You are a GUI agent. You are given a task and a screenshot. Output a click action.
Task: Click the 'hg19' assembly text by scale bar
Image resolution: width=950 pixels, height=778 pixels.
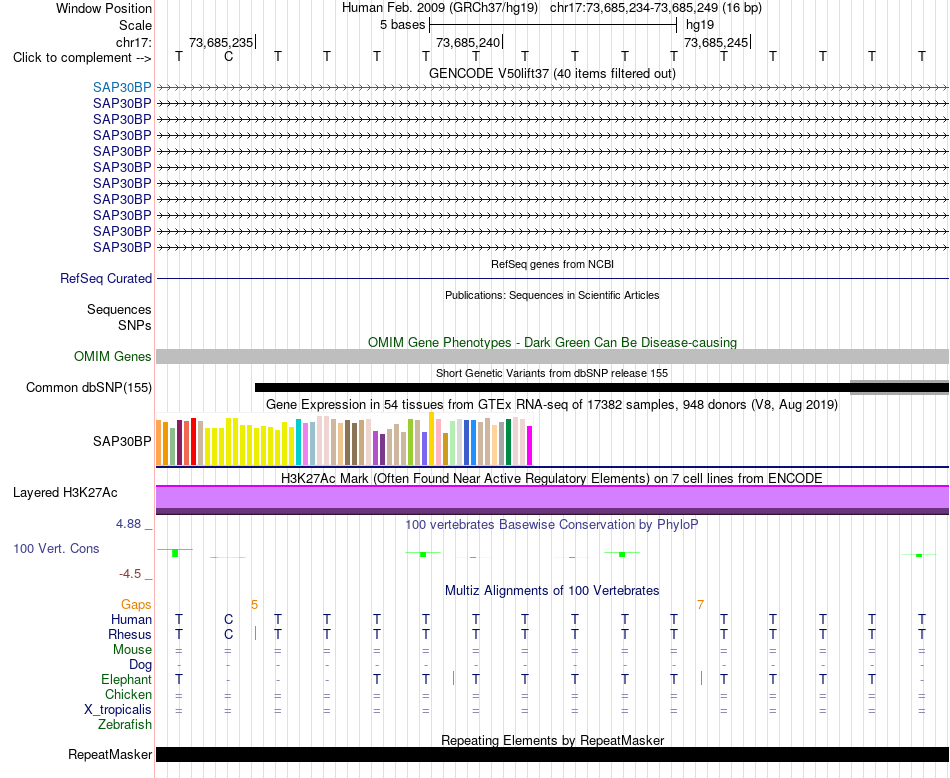[700, 25]
